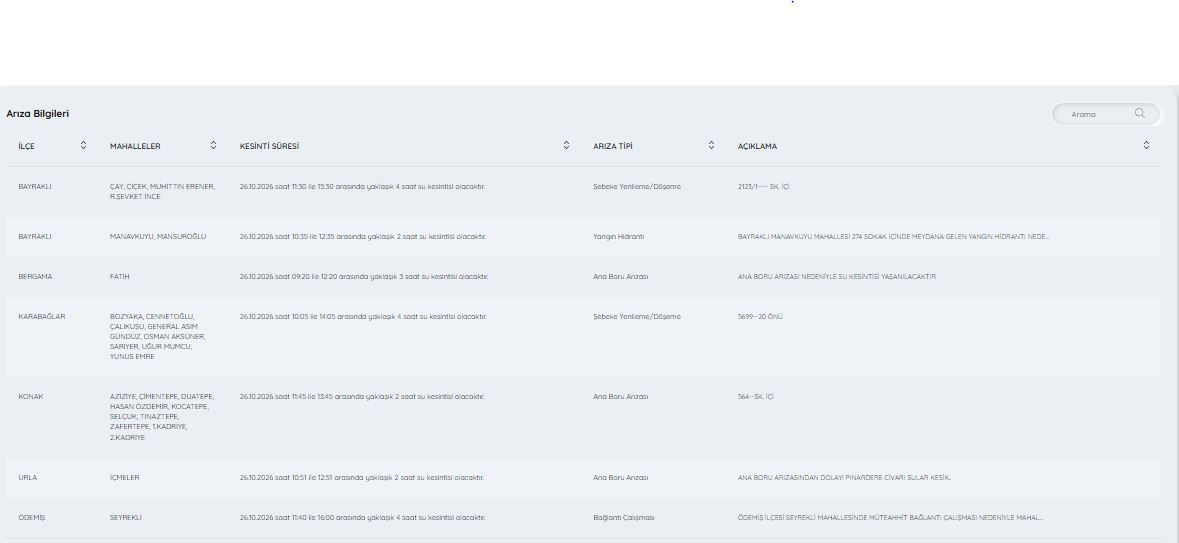The height and width of the screenshot is (543, 1179).
Task: Sort by KESİNTİ SÜRESİ arrows
Action: click(566, 146)
